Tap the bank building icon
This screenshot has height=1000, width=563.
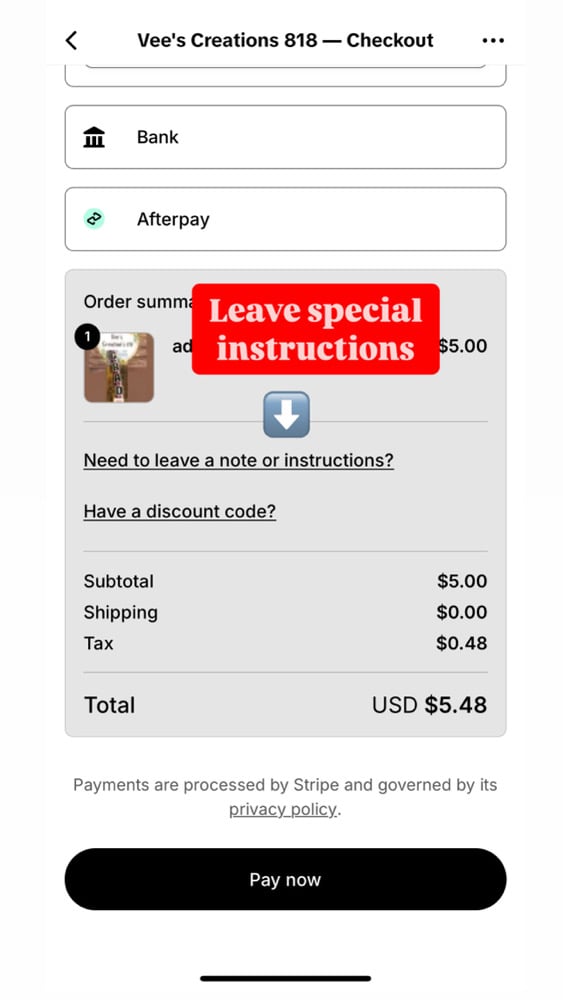(94, 137)
